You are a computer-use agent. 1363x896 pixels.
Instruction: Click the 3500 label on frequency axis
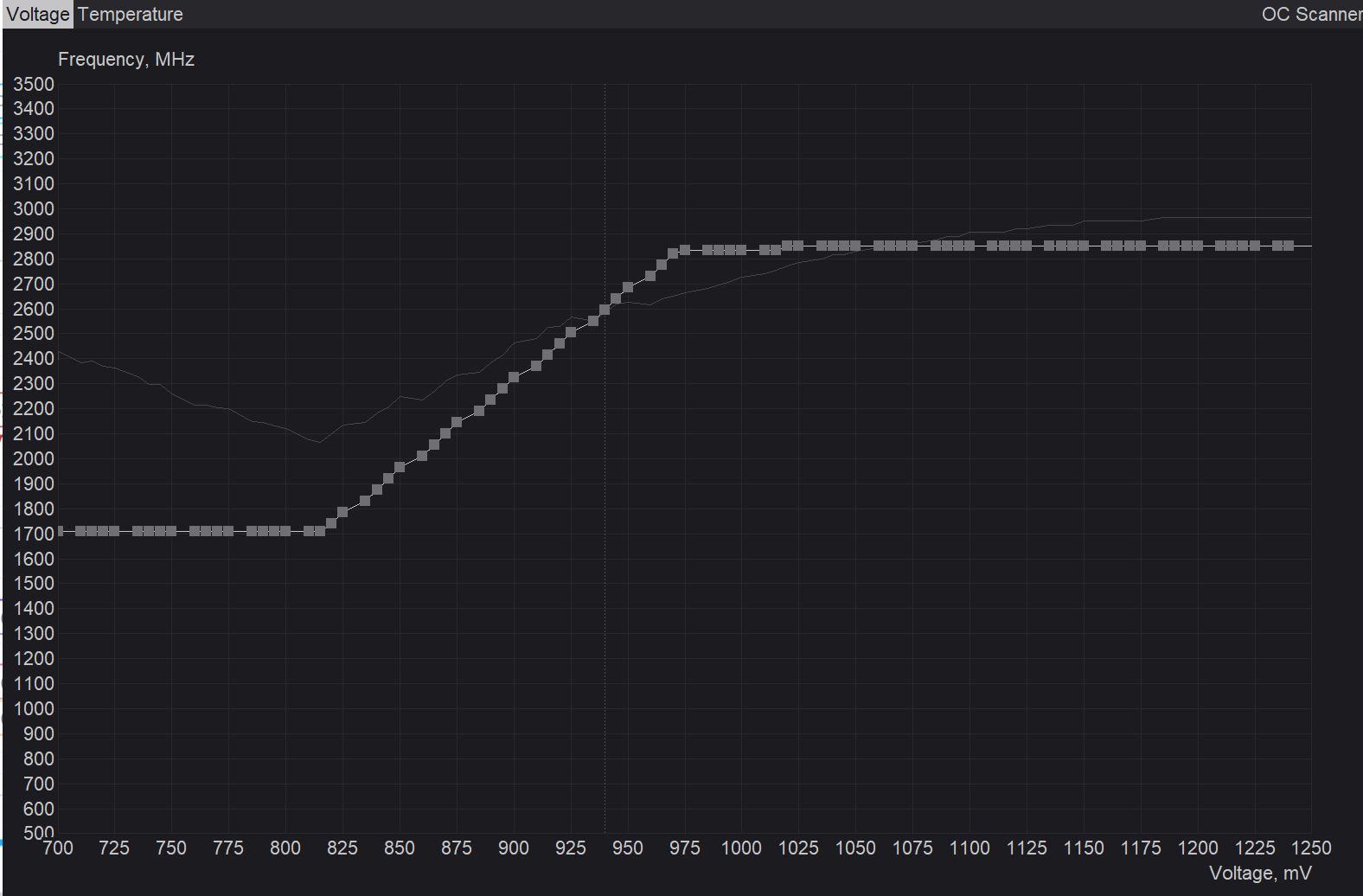pyautogui.click(x=34, y=84)
